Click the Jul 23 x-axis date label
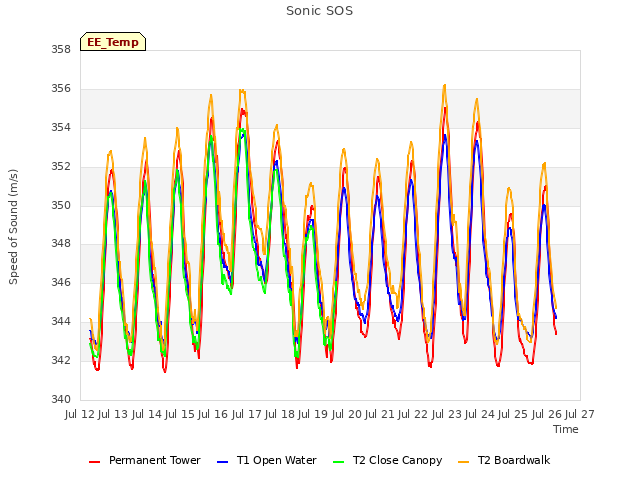 (x=447, y=414)
